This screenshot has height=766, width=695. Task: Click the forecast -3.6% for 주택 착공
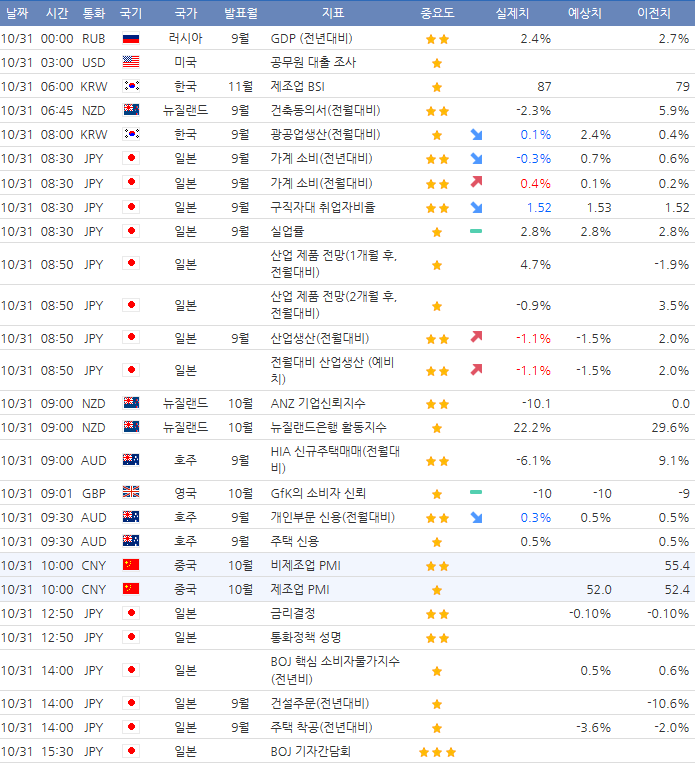click(593, 727)
